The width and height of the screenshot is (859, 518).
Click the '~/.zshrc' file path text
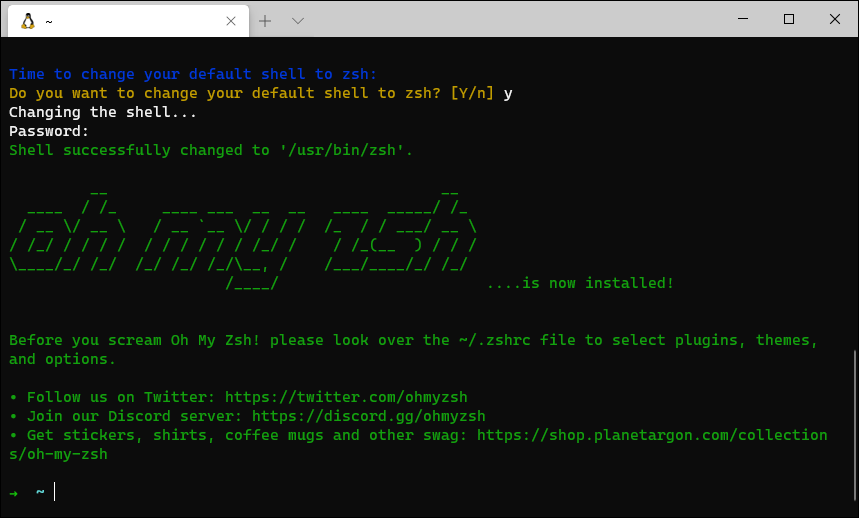tap(495, 340)
